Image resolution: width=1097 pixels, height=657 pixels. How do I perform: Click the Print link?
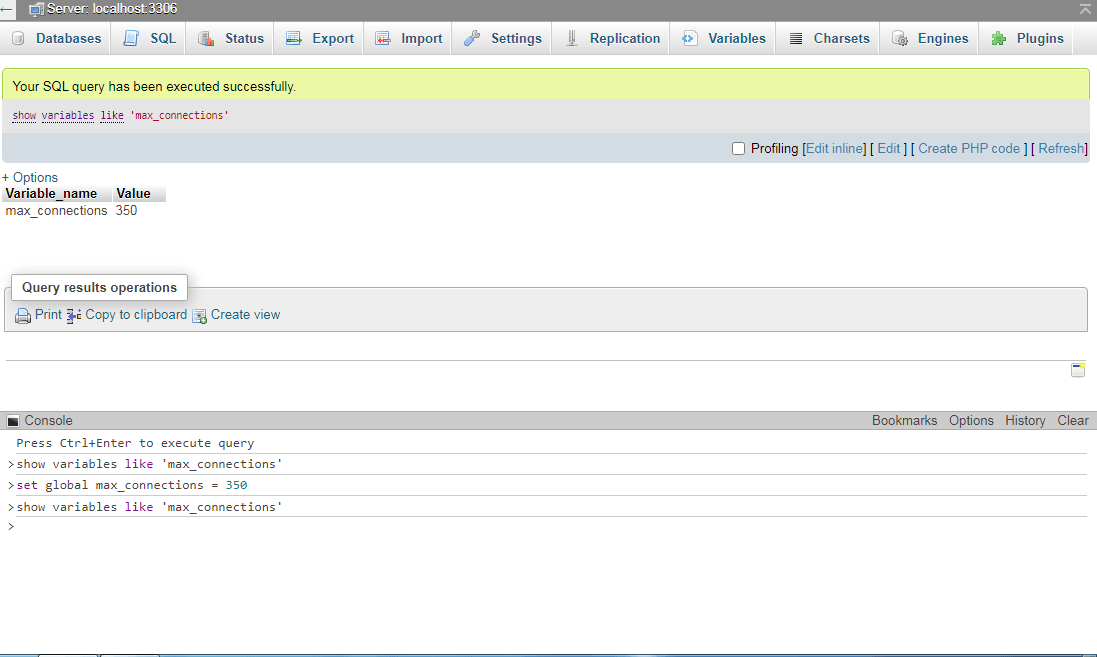coord(48,315)
